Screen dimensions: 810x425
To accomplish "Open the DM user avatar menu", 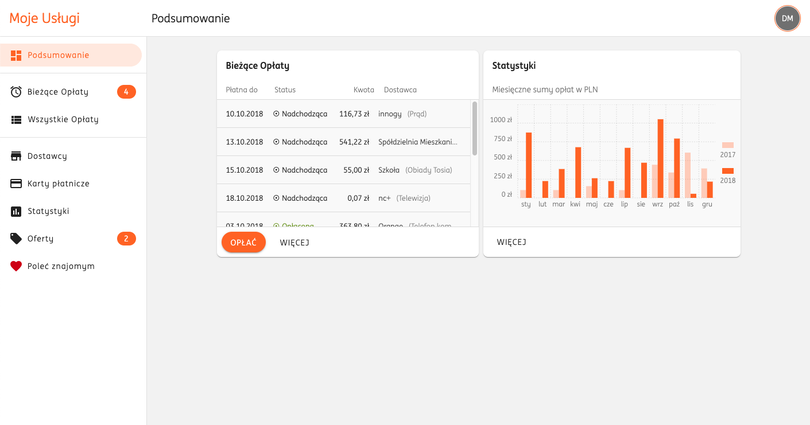I will coord(787,18).
